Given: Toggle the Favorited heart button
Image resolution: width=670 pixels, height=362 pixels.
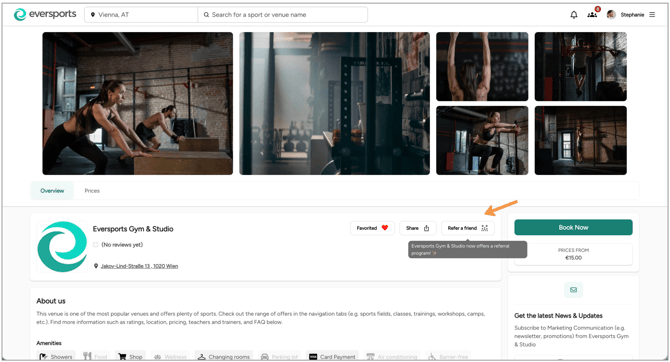Looking at the screenshot, I should (x=372, y=228).
